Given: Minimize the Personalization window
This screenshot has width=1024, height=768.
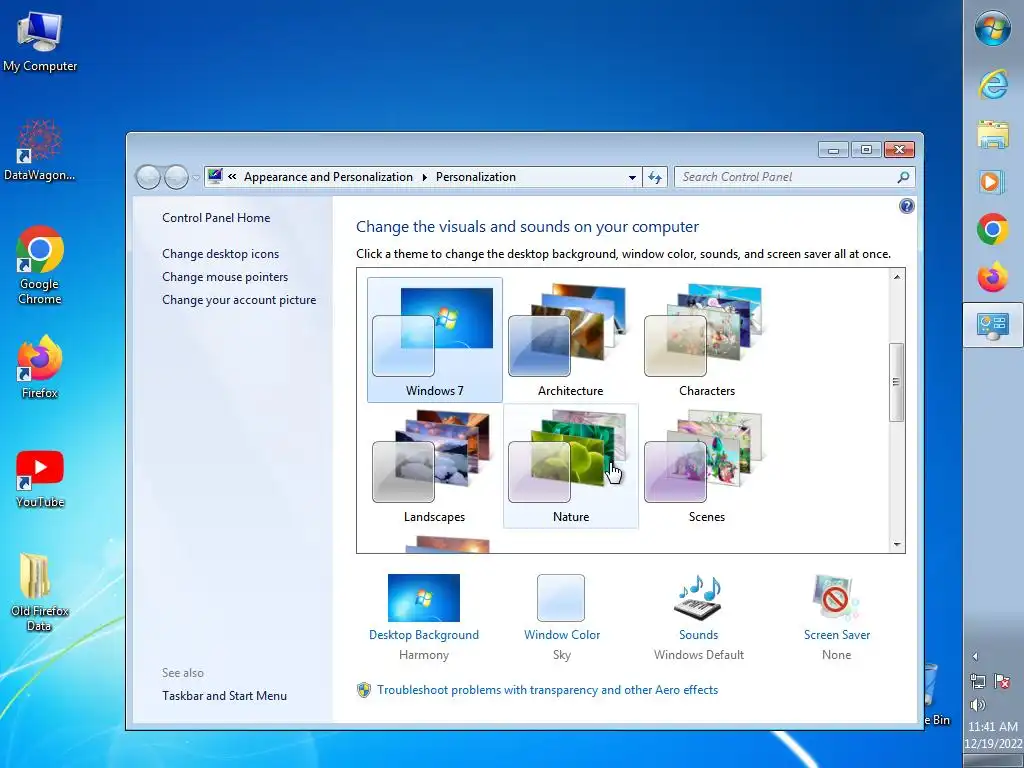Looking at the screenshot, I should coord(833,150).
